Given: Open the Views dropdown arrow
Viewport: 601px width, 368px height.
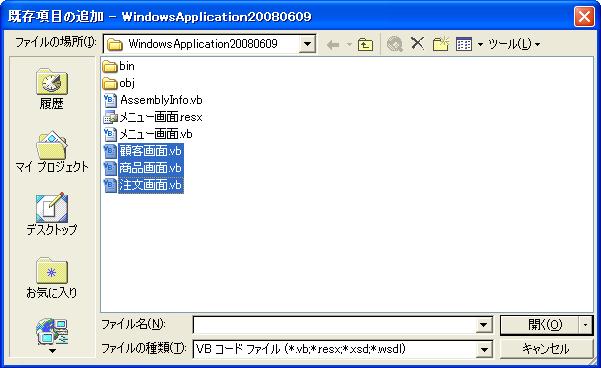Looking at the screenshot, I should point(480,44).
